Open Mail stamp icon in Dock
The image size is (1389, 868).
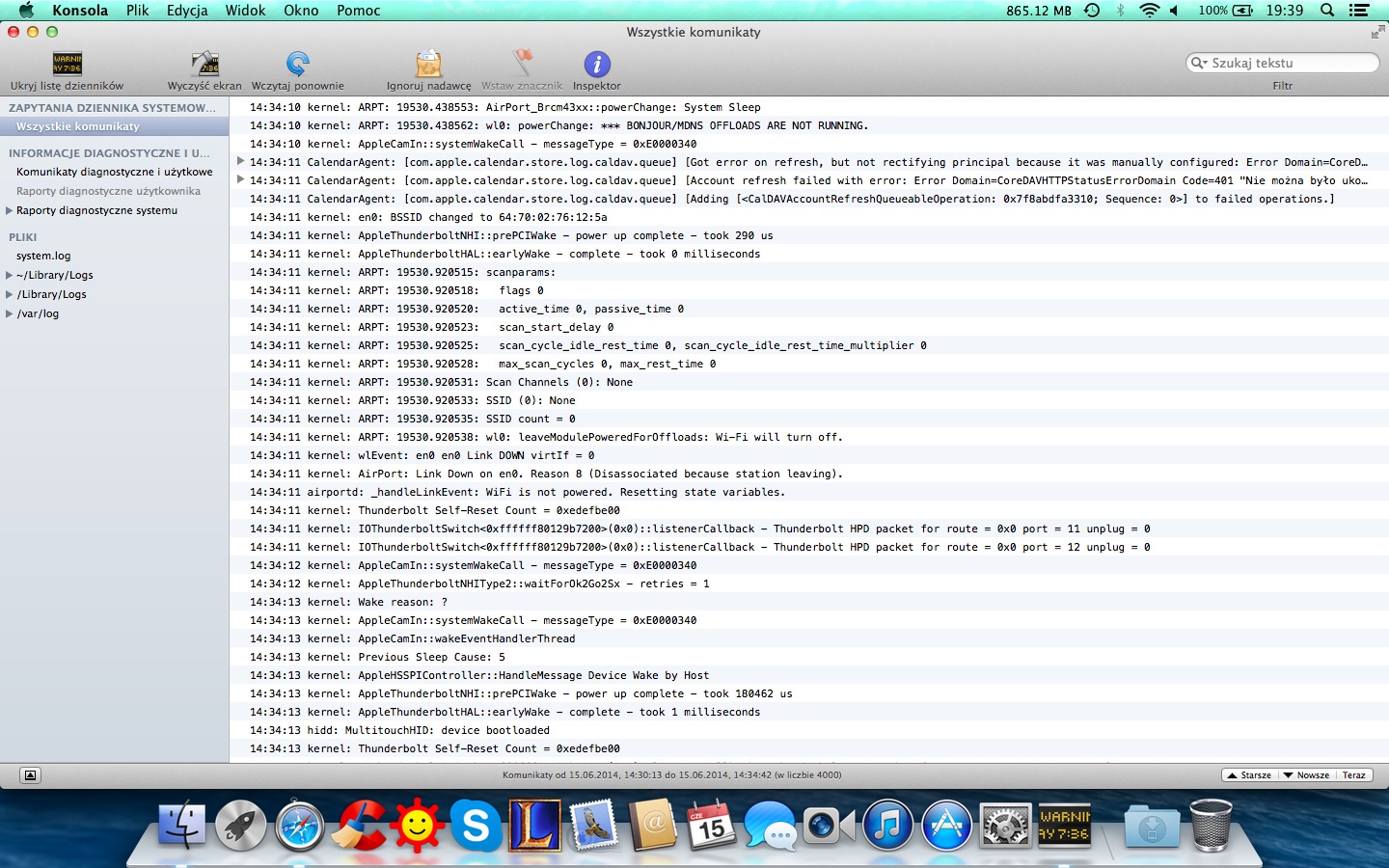593,826
